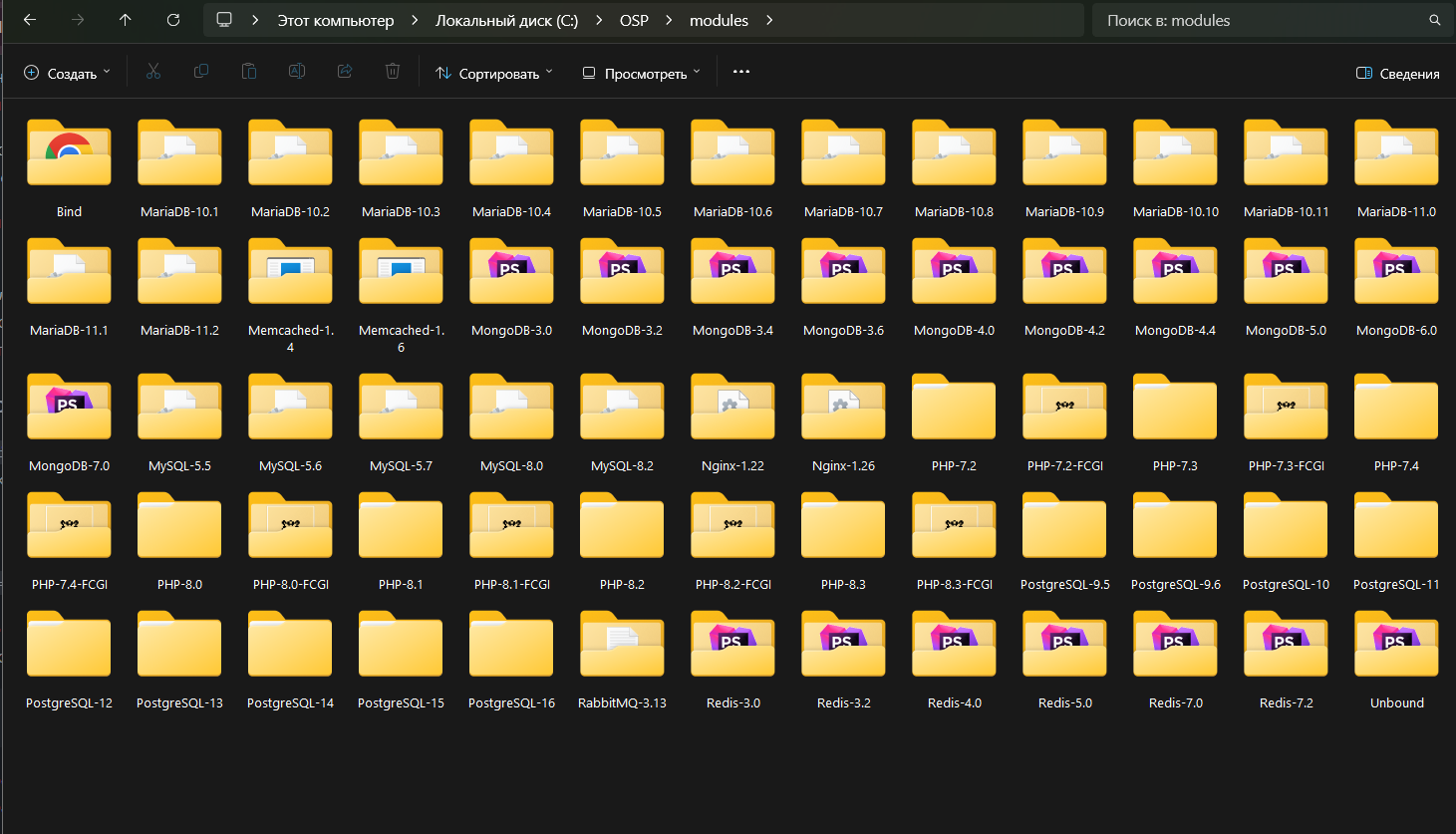Click the Redis-5.0 folder name

point(1064,702)
